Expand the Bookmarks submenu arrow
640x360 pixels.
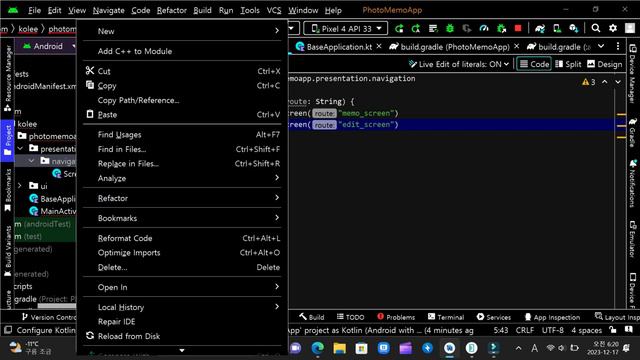(x=277, y=218)
